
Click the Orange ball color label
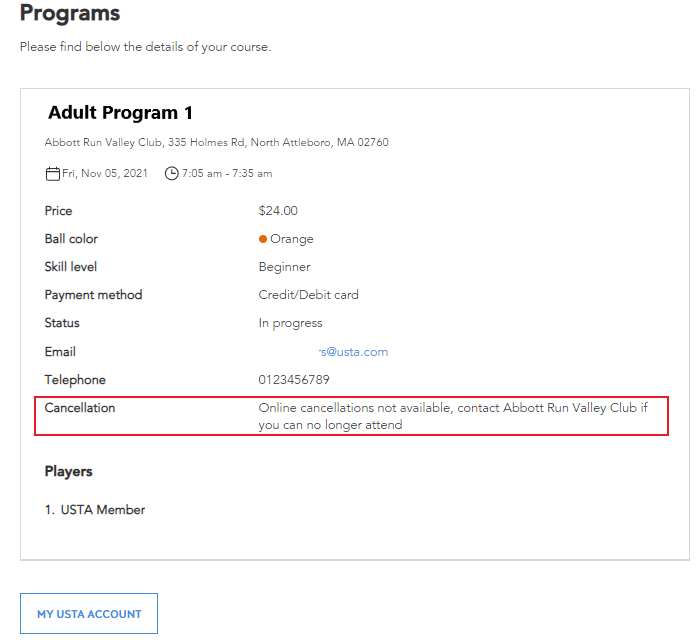click(x=292, y=239)
